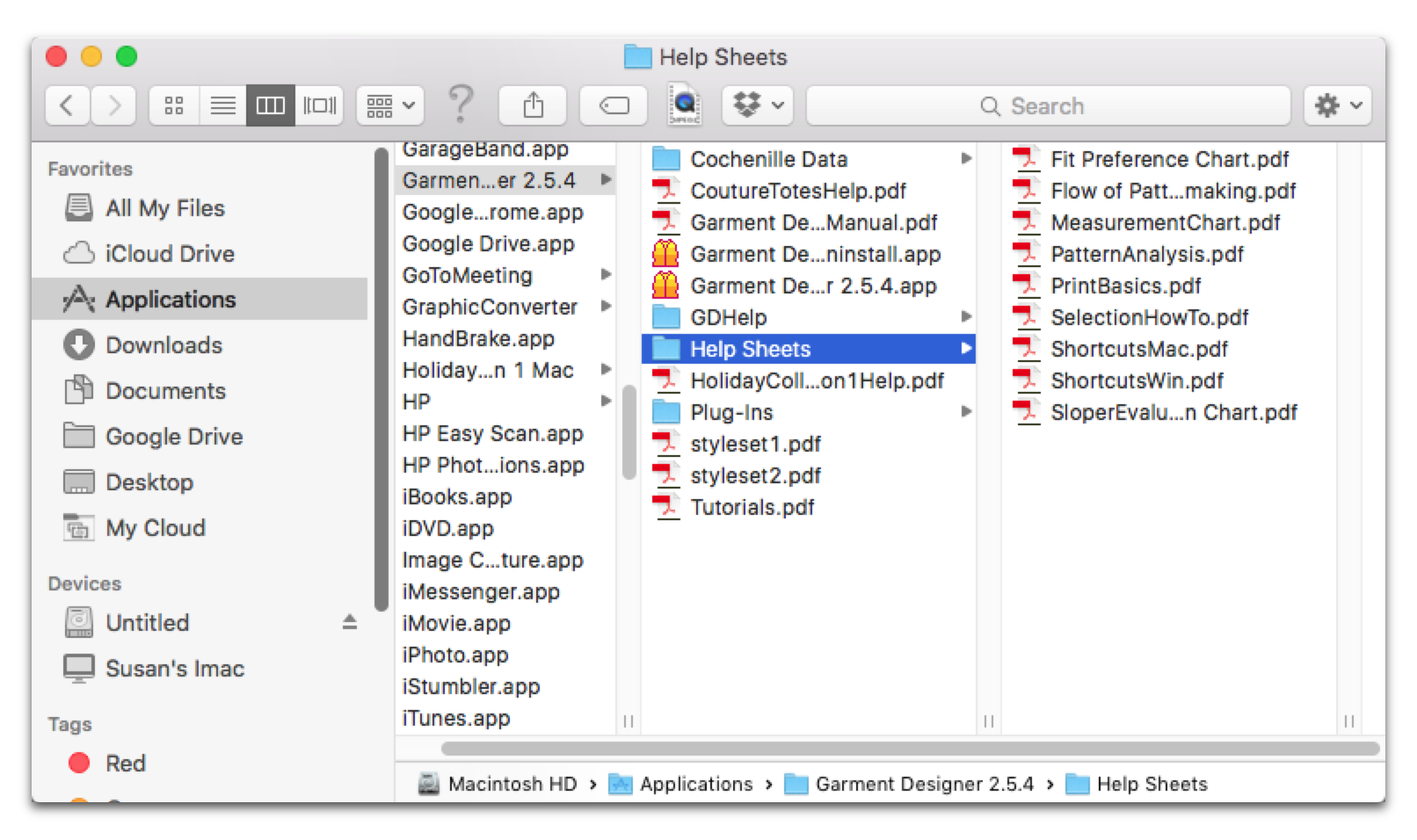Select MeasurementChart.pdf icon
Viewport: 1417px width, 840px height.
tap(1026, 222)
